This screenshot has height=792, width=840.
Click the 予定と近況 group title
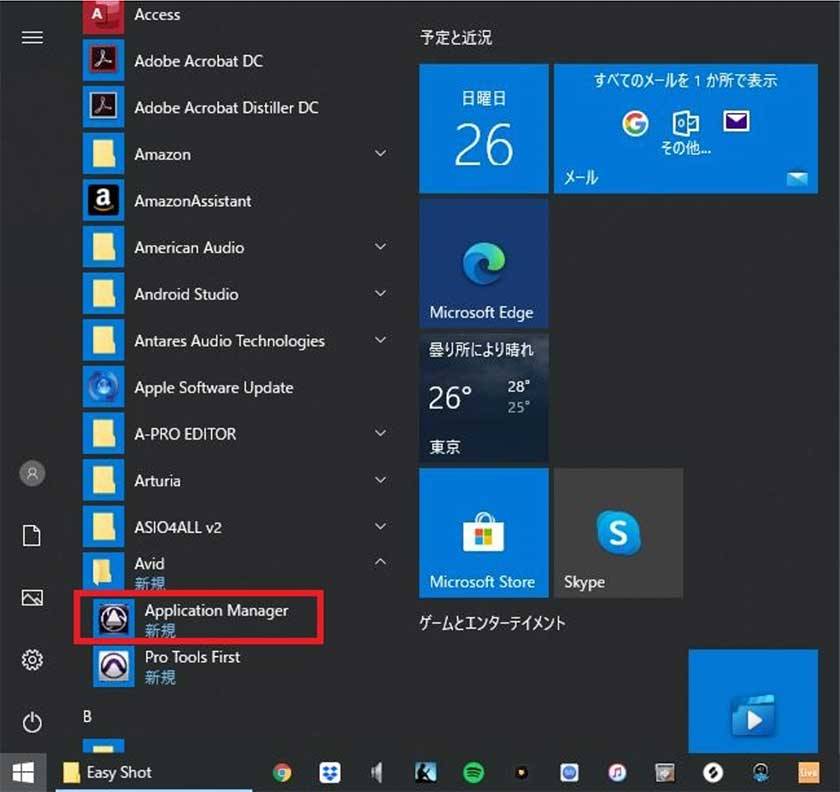[x=456, y=38]
